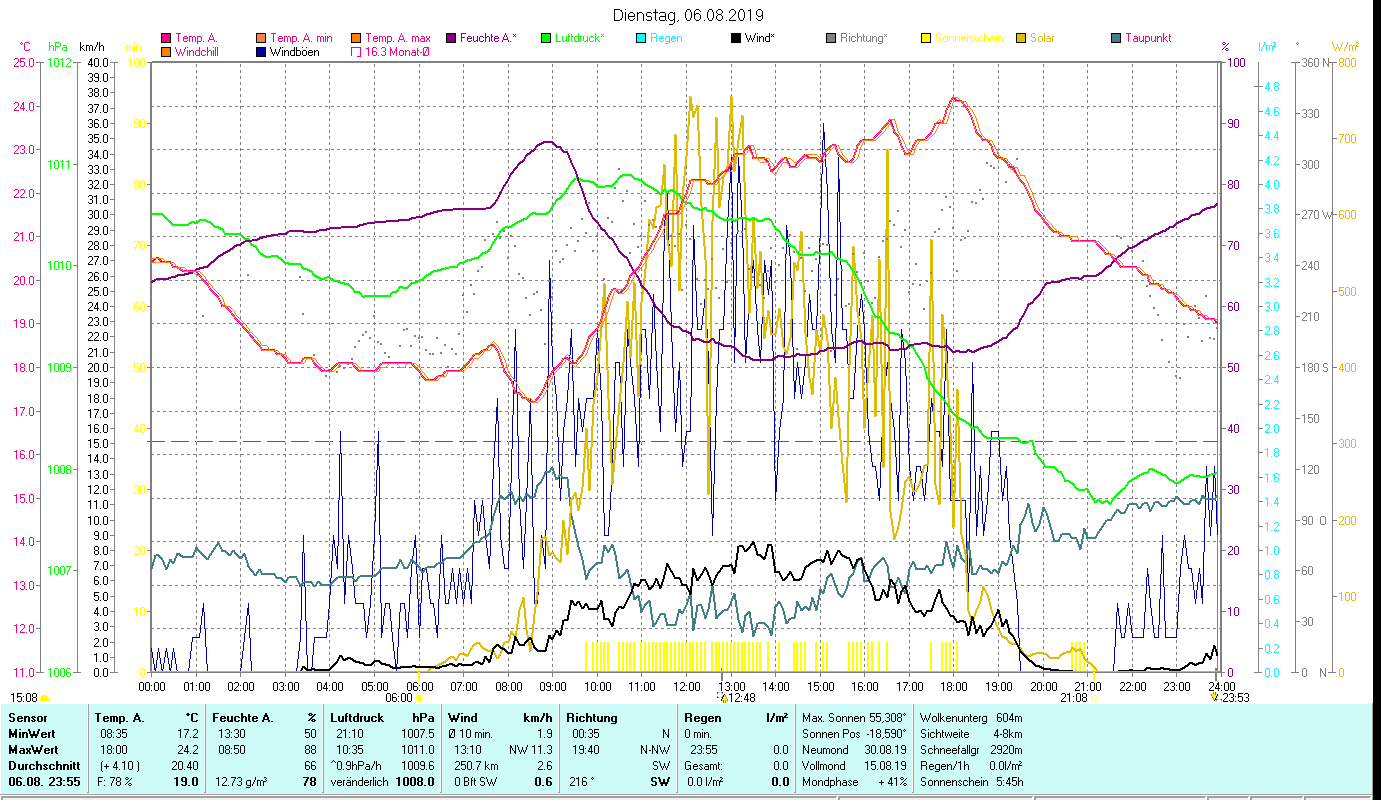This screenshot has height=800, width=1381.
Task: Click the 'MaxWert' row label
Action: [x=33, y=750]
